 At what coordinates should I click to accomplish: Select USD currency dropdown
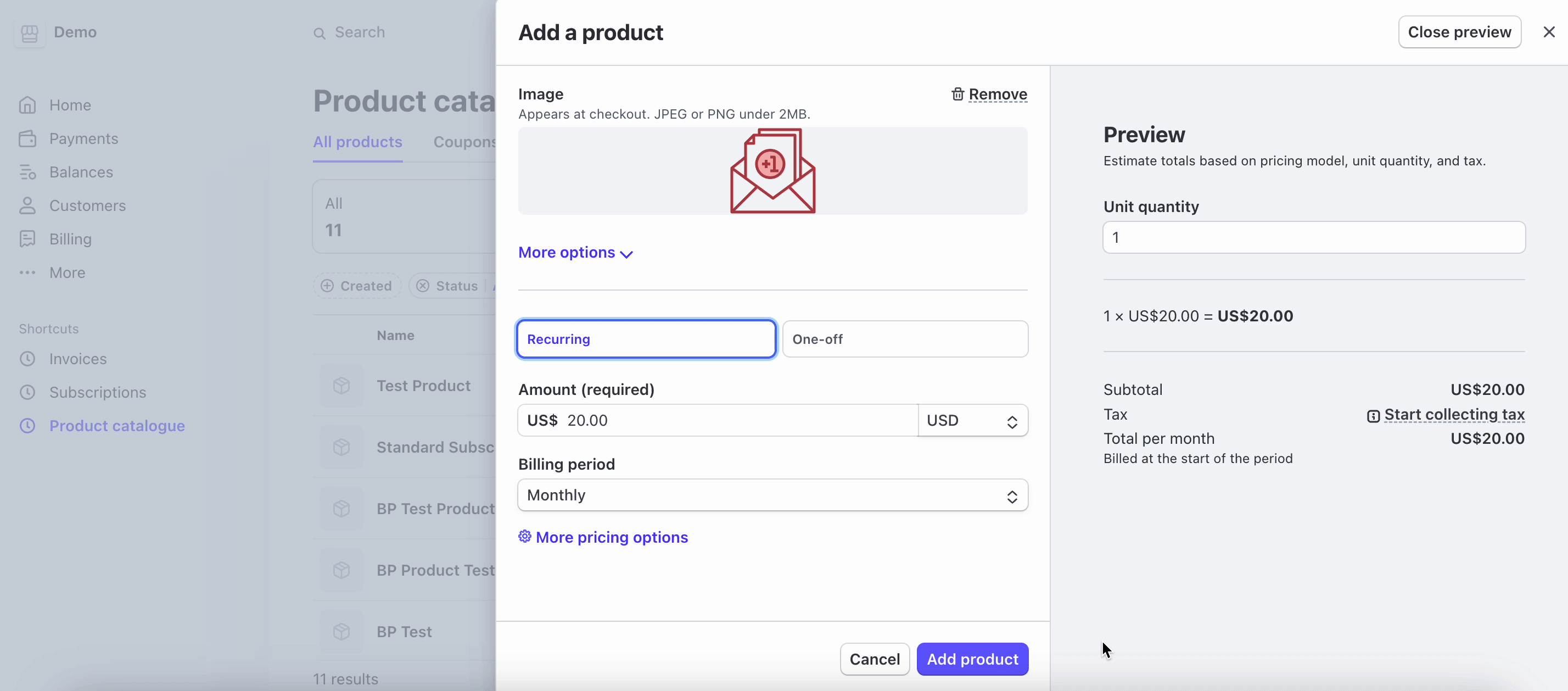(971, 419)
